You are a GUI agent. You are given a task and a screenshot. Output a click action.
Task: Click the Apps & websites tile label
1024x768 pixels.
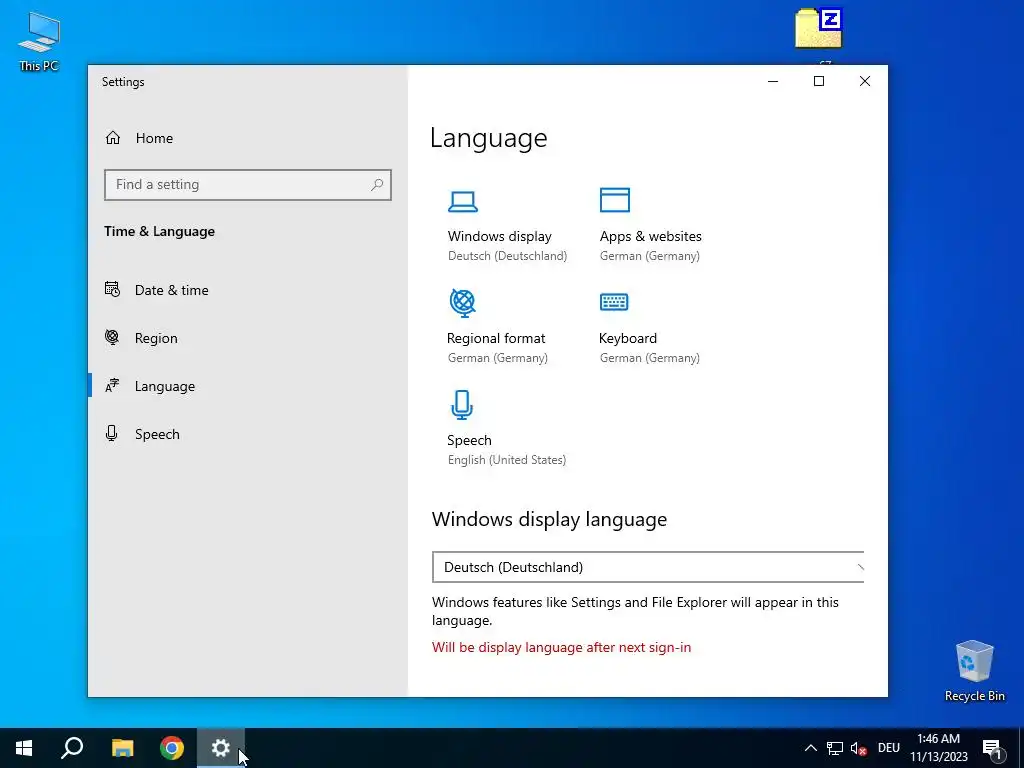[650, 236]
